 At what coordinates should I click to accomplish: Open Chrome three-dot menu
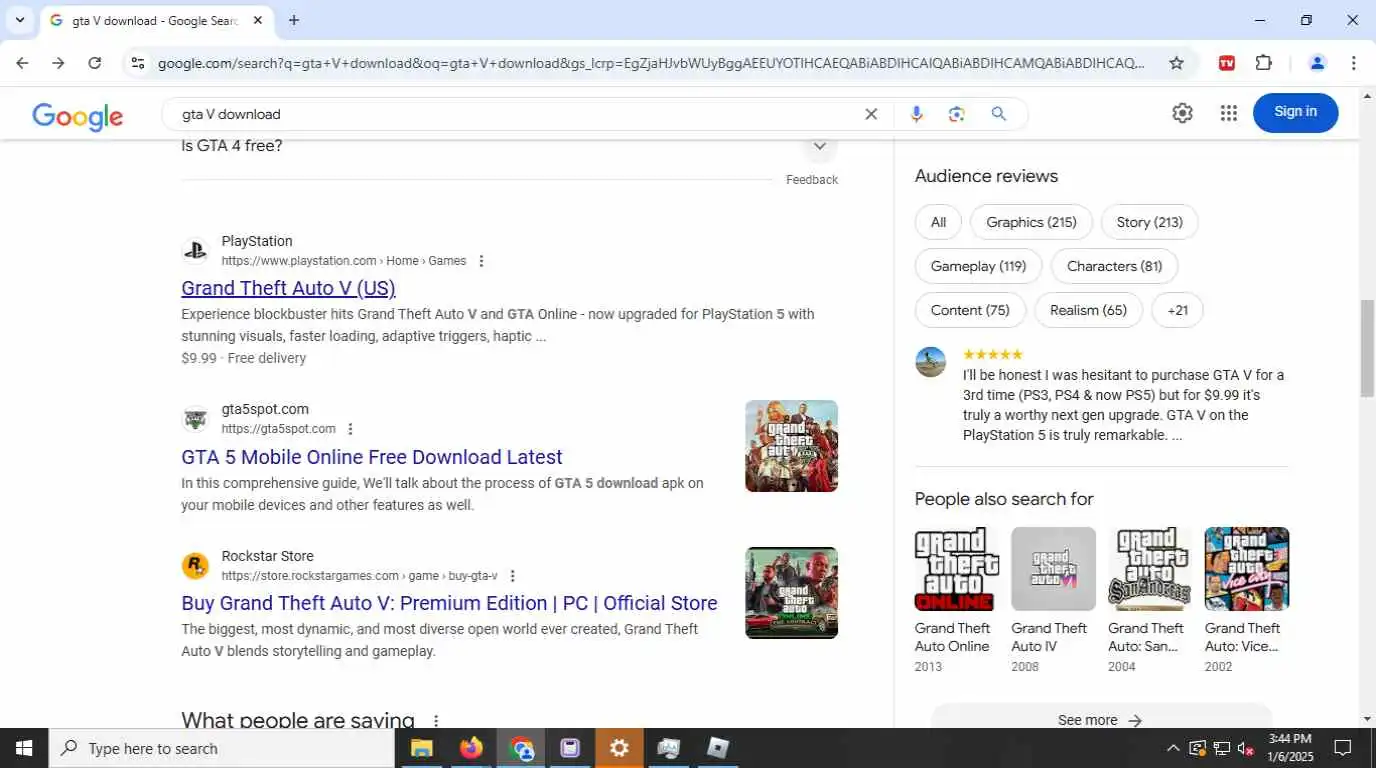[x=1353, y=63]
